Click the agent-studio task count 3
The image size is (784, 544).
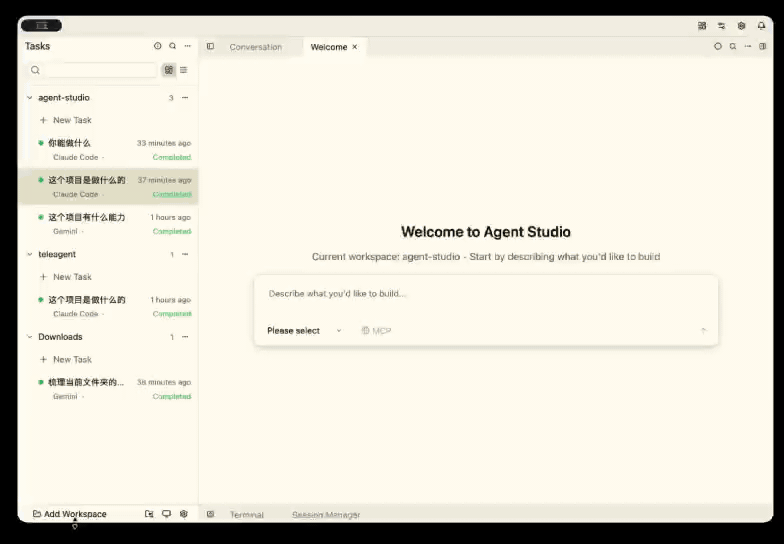[171, 98]
